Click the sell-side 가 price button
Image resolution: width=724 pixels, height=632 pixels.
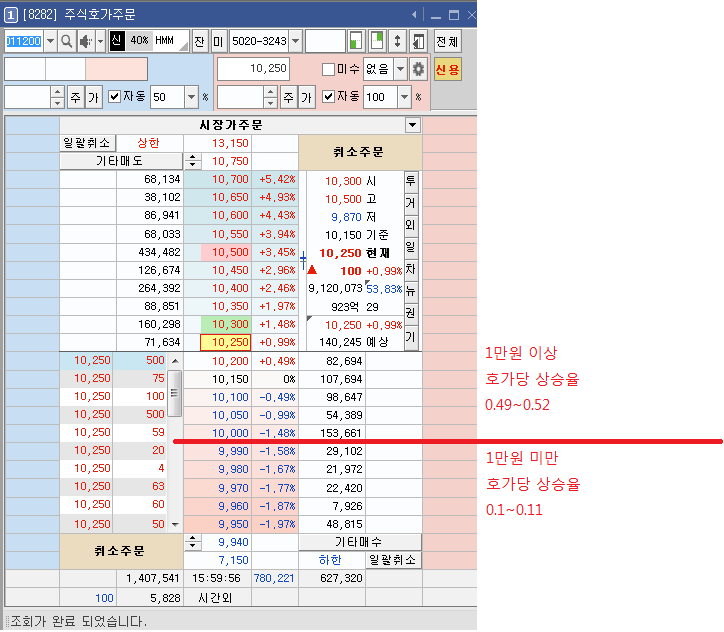pyautogui.click(x=94, y=97)
